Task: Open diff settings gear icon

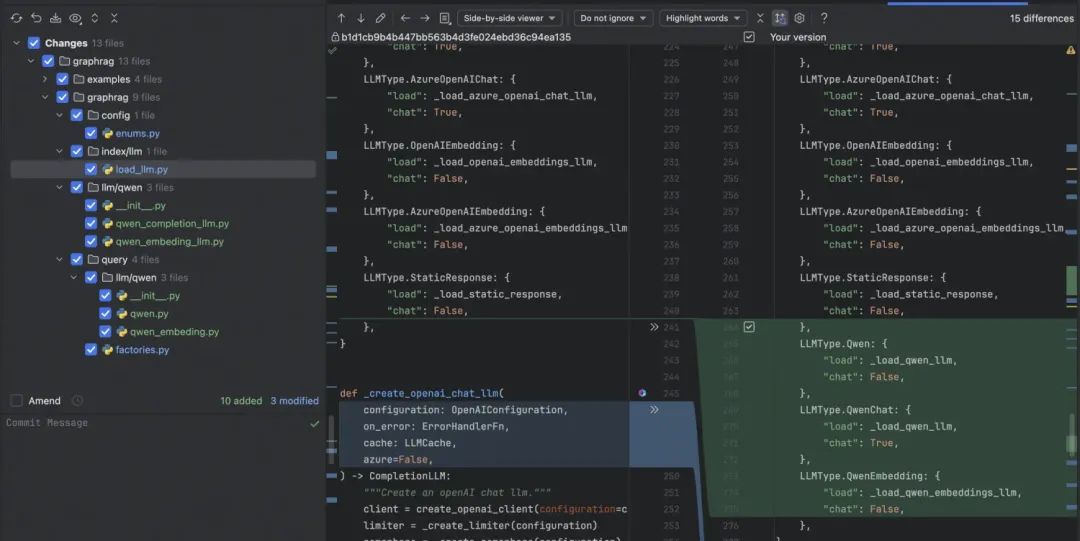Action: 799,18
